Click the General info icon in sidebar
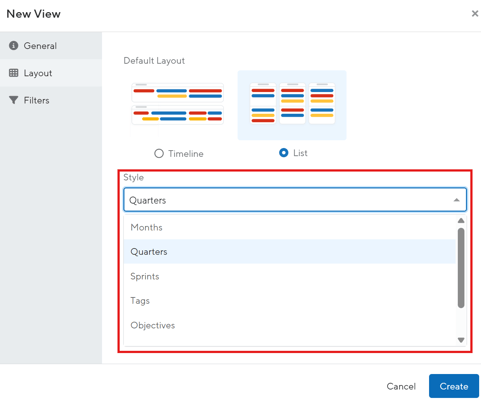The height and width of the screenshot is (402, 481). click(13, 45)
